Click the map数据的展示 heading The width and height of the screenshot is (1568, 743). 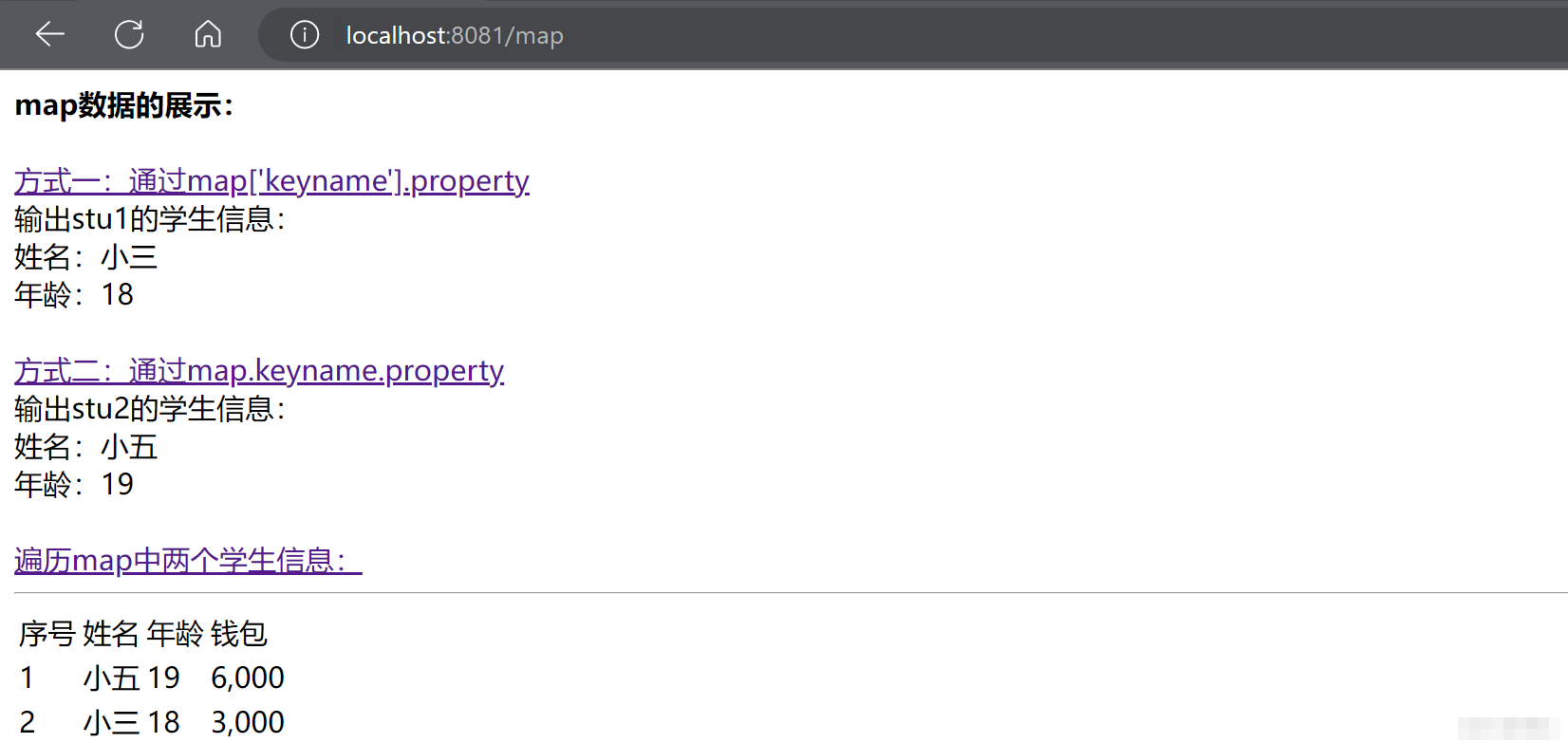pyautogui.click(x=123, y=105)
